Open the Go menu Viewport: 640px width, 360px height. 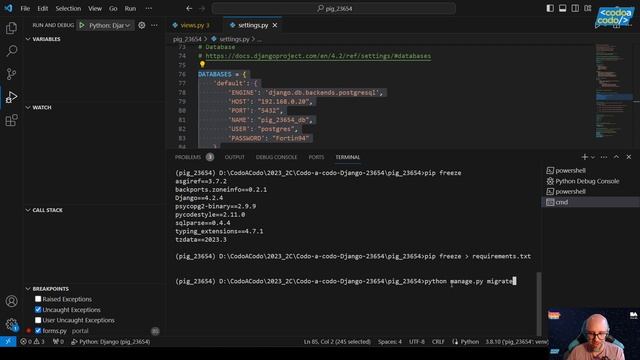pyautogui.click(x=113, y=8)
